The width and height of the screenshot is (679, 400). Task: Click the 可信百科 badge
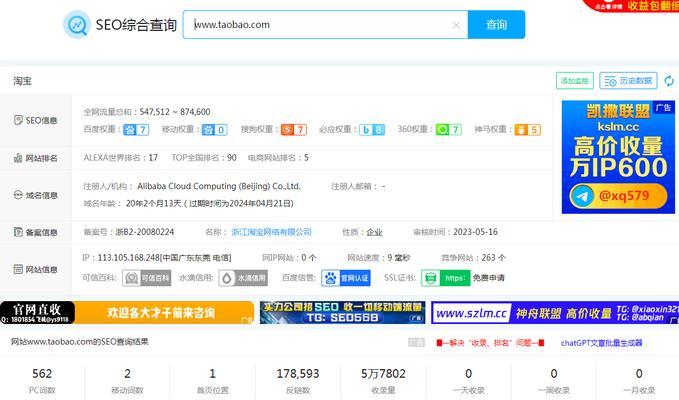[147, 278]
